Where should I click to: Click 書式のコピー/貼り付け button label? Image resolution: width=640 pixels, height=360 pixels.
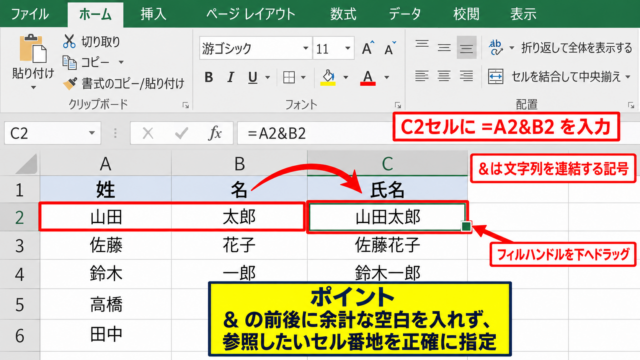point(133,84)
